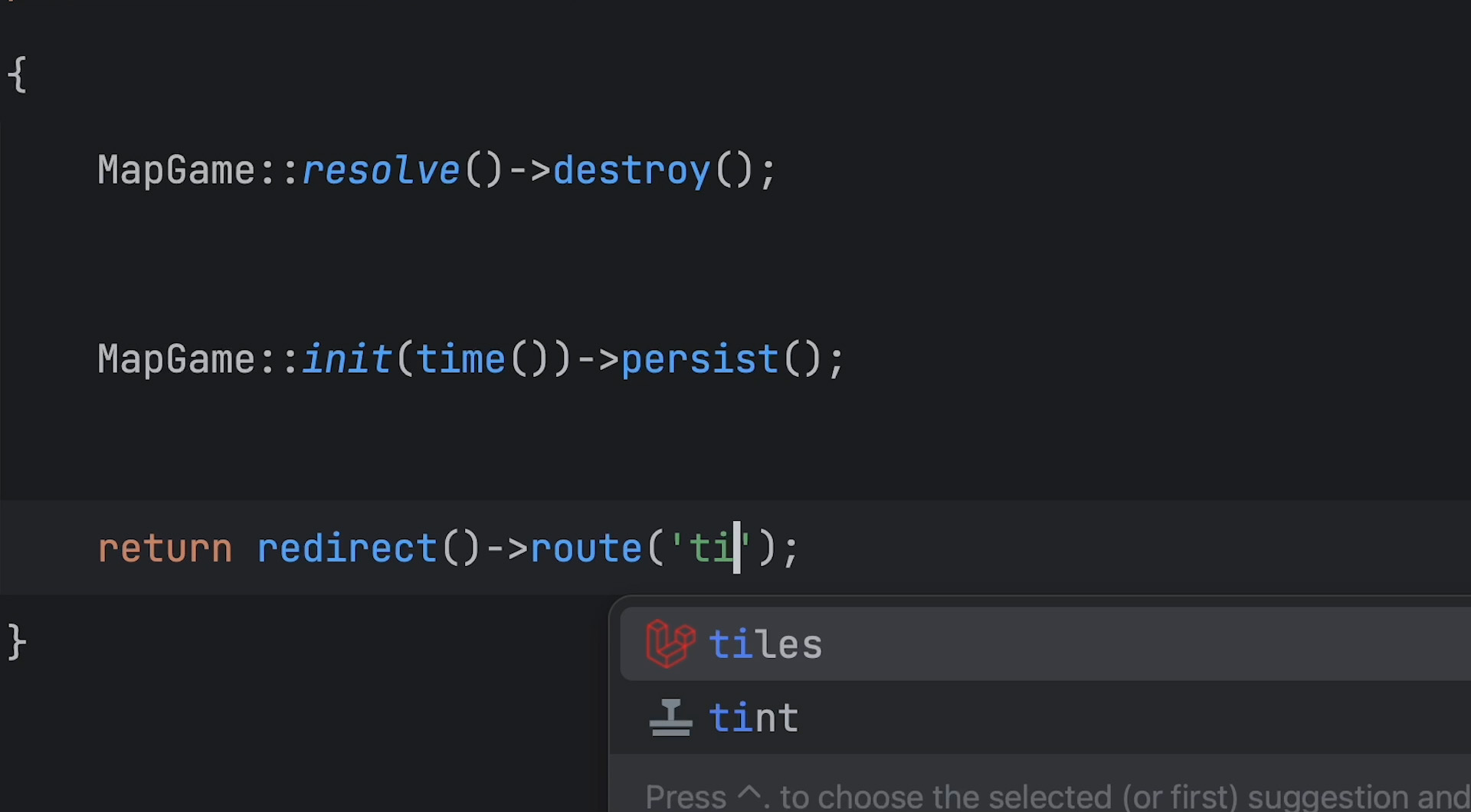Click the MapGame class on the resolve line
Viewport: 1471px width, 812px height.
176,170
